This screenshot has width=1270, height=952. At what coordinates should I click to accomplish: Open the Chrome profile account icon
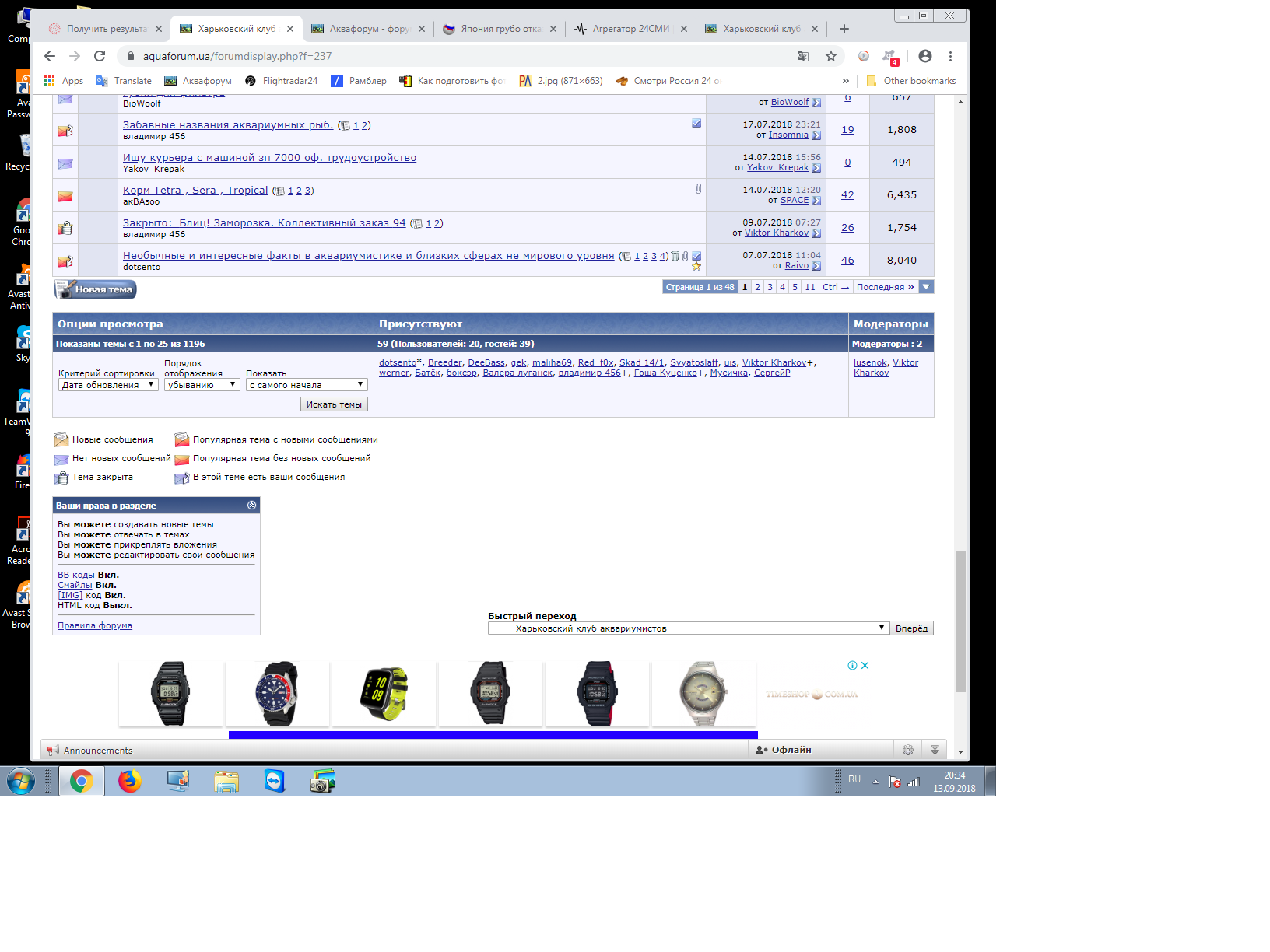[924, 56]
